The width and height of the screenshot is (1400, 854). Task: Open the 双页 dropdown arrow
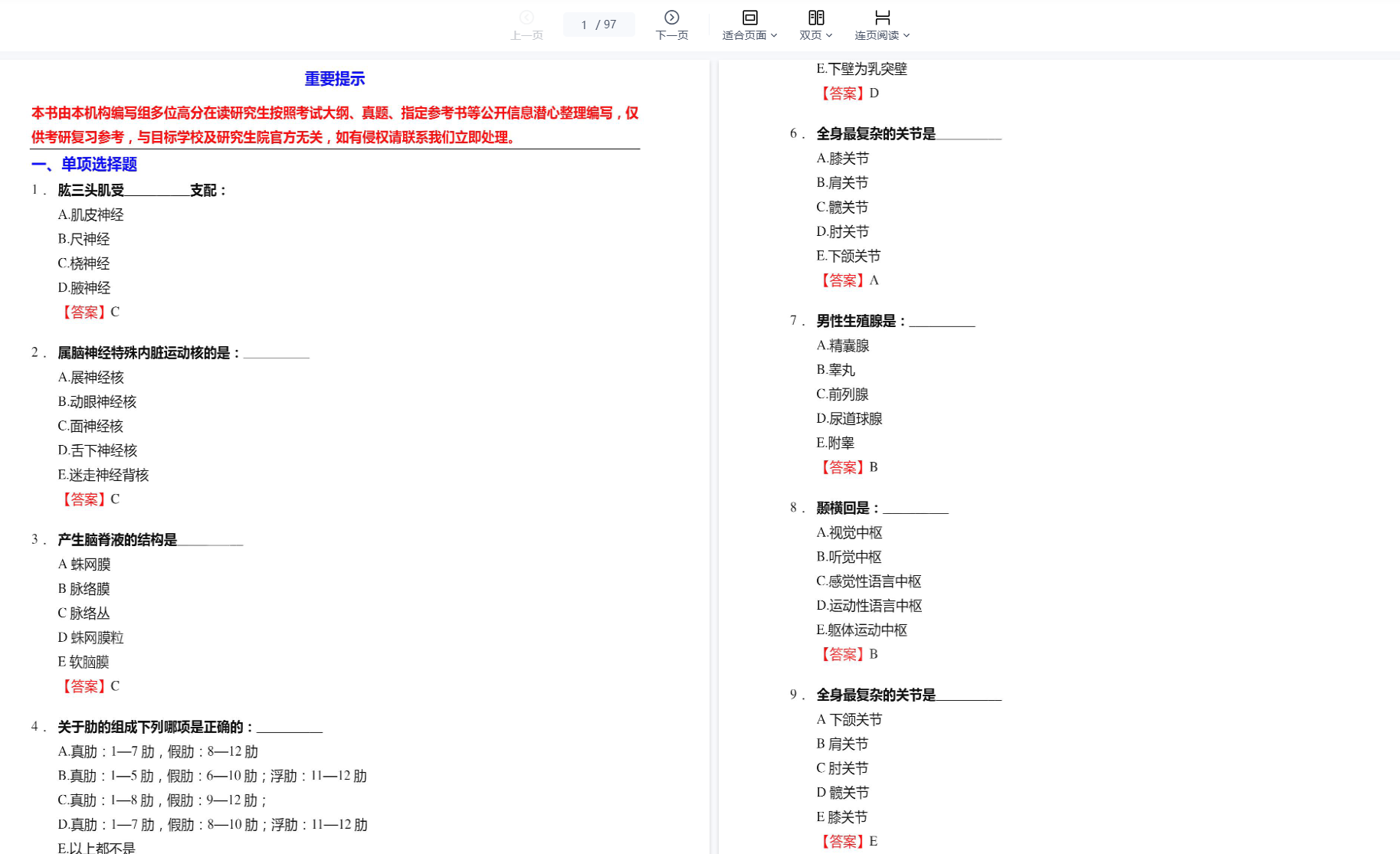(x=829, y=35)
